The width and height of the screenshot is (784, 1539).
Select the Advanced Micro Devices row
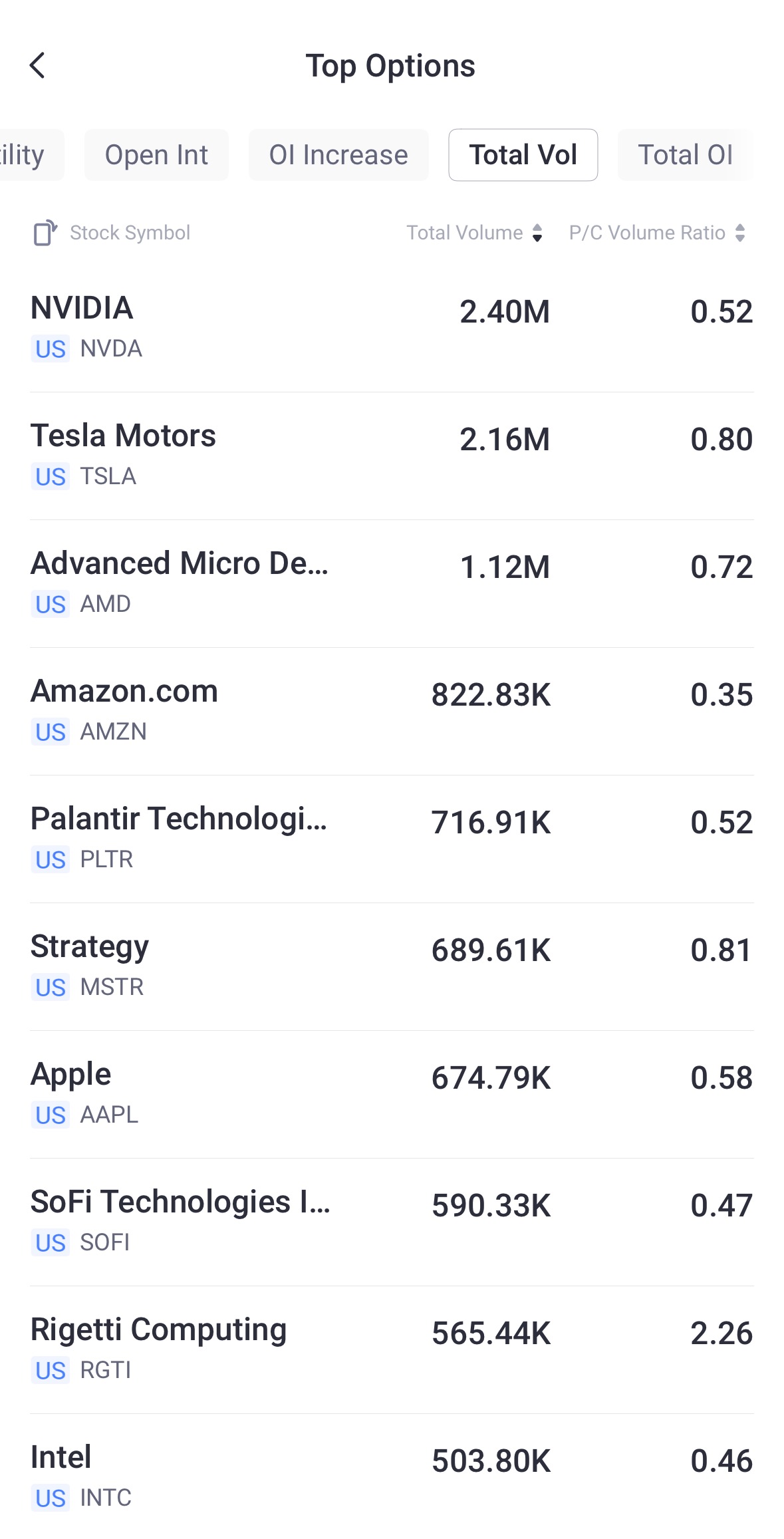[392, 583]
